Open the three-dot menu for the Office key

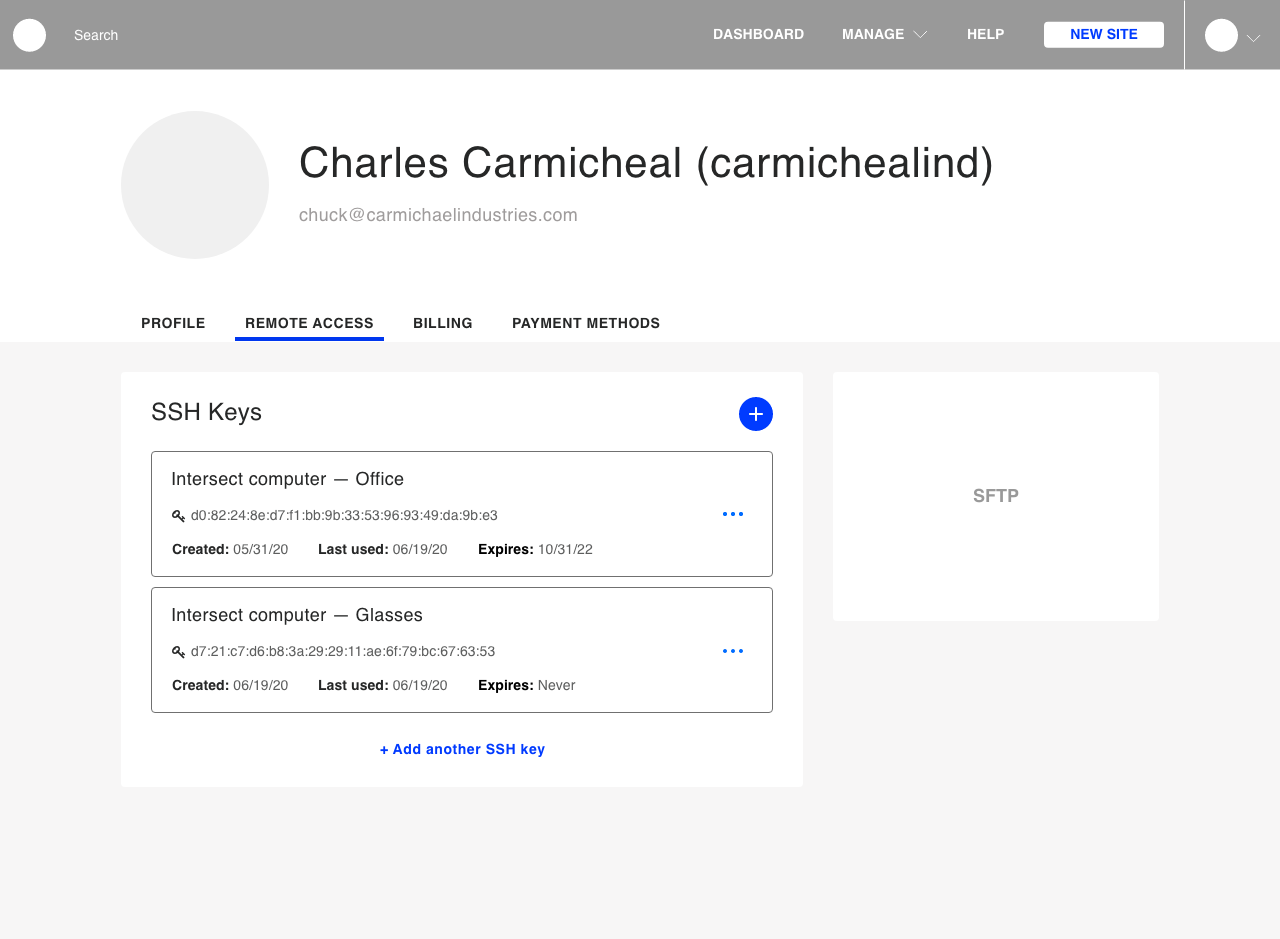point(733,514)
